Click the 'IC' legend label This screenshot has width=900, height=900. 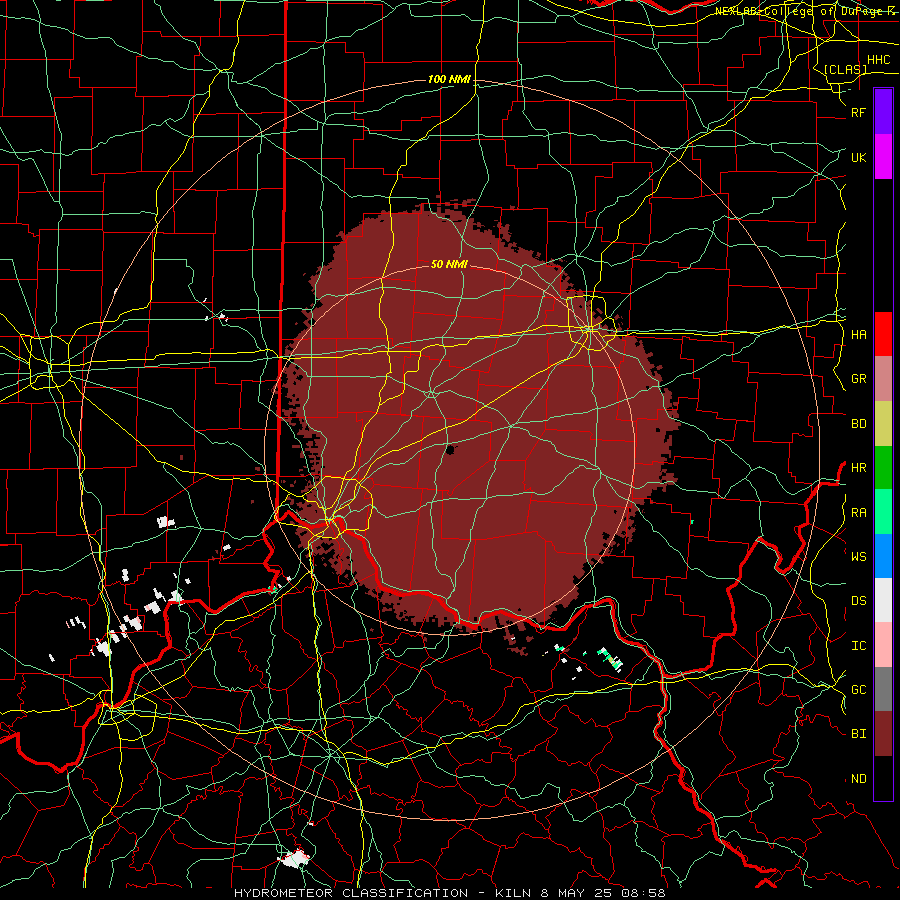click(858, 646)
